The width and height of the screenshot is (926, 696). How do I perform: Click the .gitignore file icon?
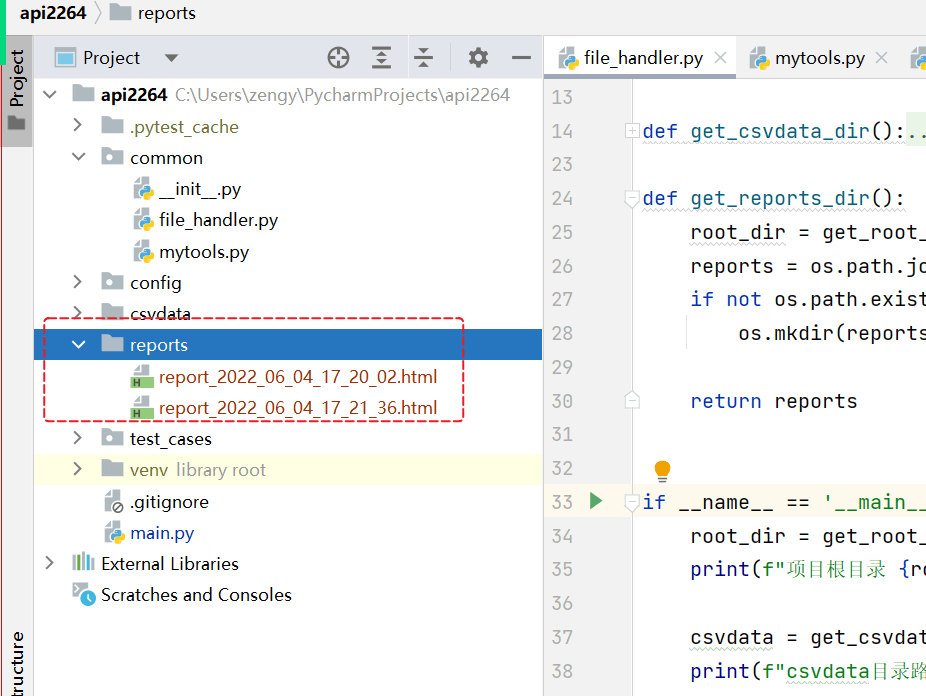(113, 501)
